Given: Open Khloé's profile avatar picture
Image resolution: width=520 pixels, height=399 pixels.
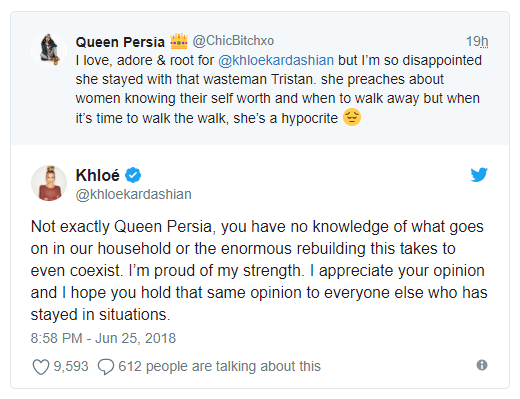Looking at the screenshot, I should click(49, 183).
